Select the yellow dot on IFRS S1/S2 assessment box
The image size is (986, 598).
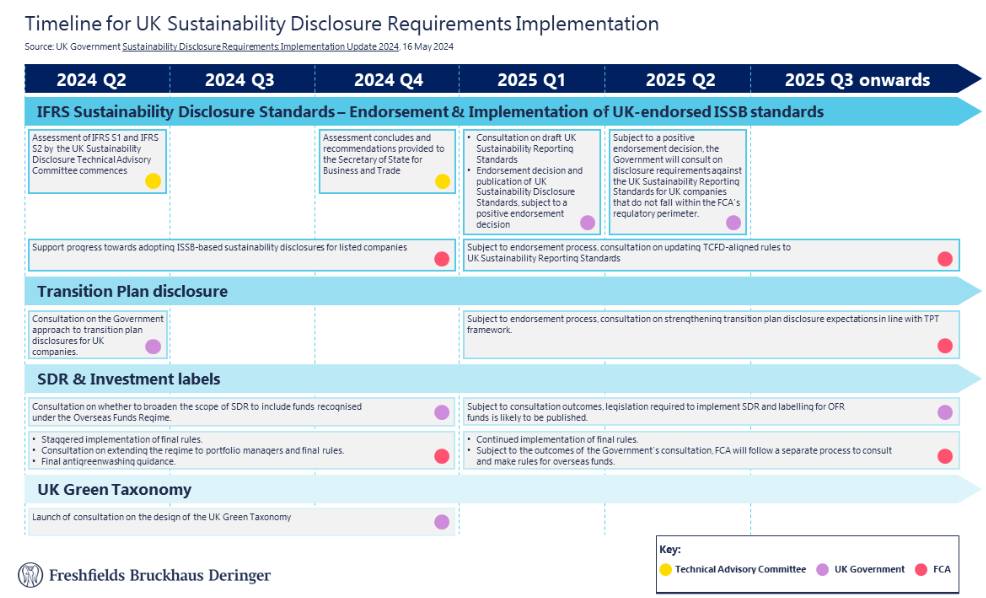[x=152, y=181]
